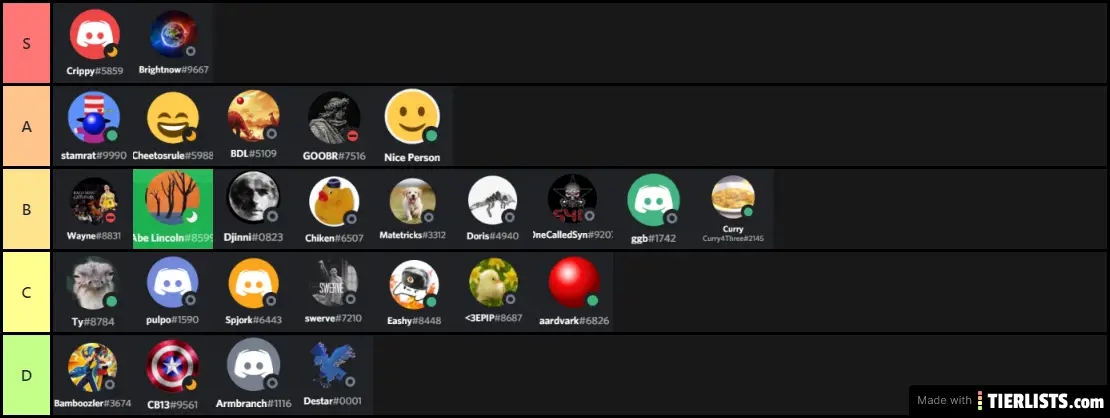
Task: Click the Curry4Three#2145 food avatar
Action: [x=733, y=197]
